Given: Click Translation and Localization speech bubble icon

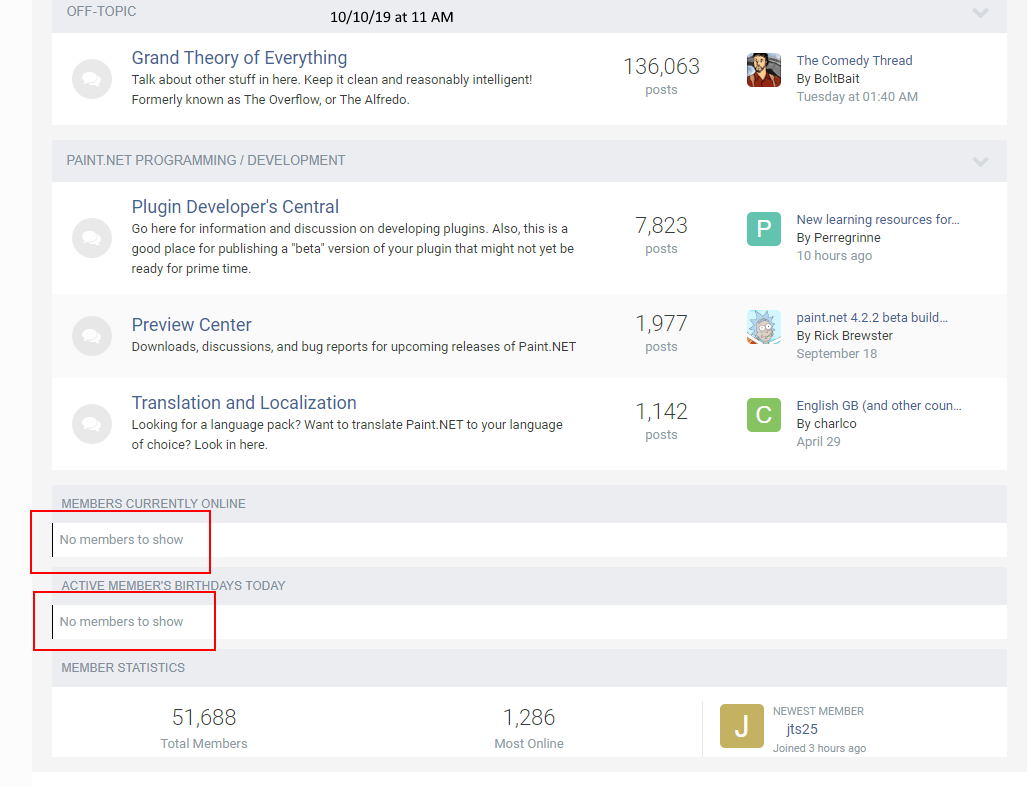Looking at the screenshot, I should tap(92, 424).
